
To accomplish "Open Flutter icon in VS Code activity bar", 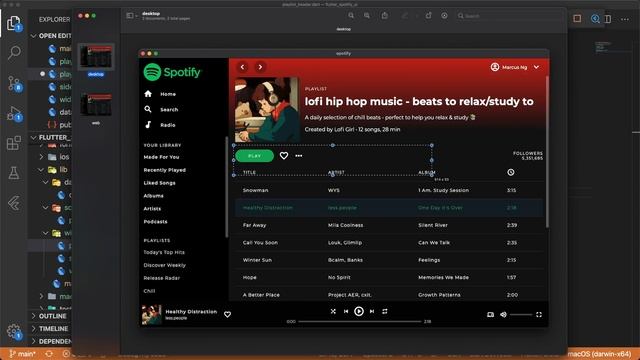I will point(14,203).
